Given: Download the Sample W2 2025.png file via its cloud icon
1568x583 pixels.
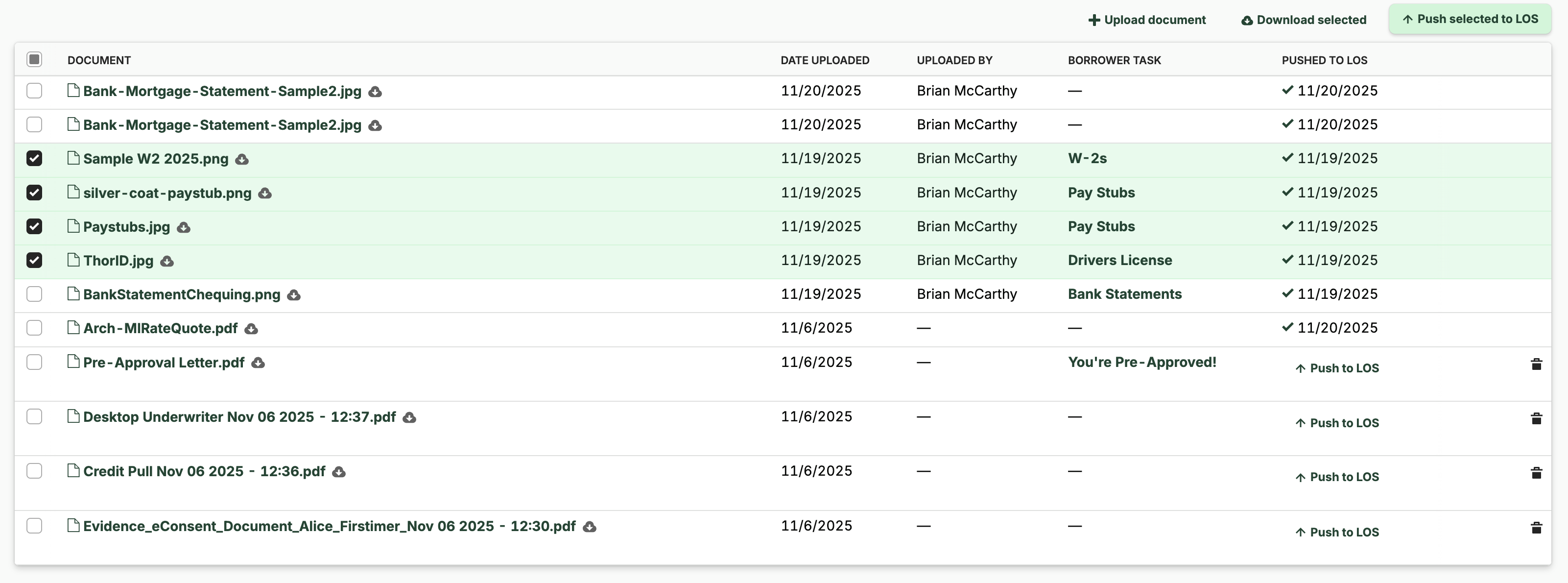Looking at the screenshot, I should point(241,160).
